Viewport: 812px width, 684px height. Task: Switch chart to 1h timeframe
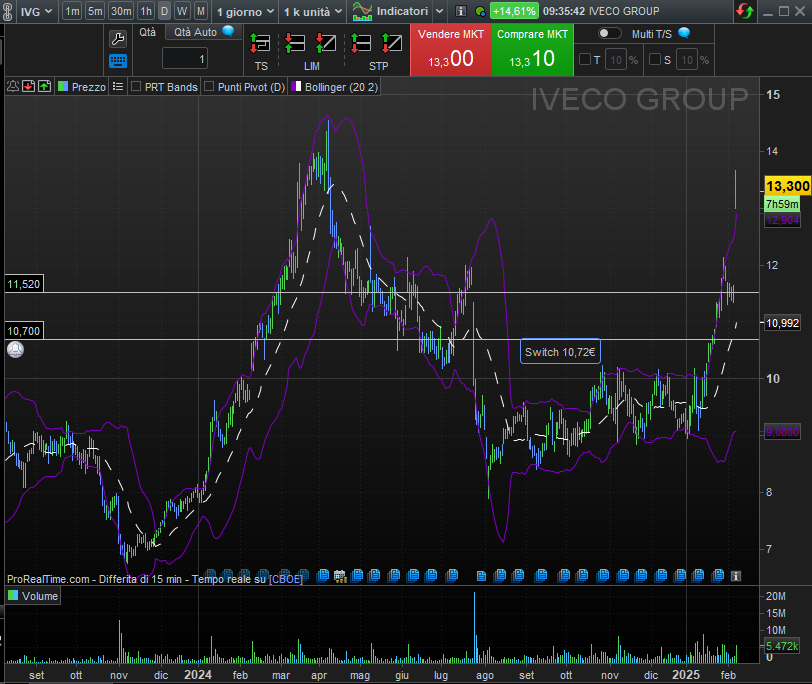(147, 11)
